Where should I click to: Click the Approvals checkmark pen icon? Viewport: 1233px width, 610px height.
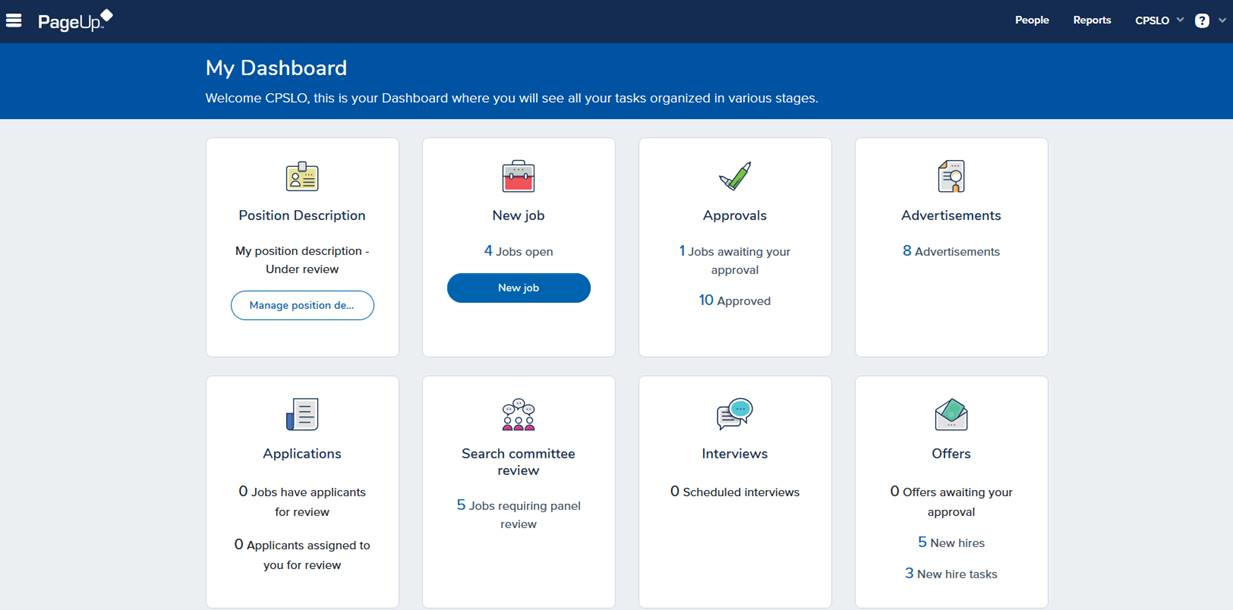pyautogui.click(x=735, y=177)
